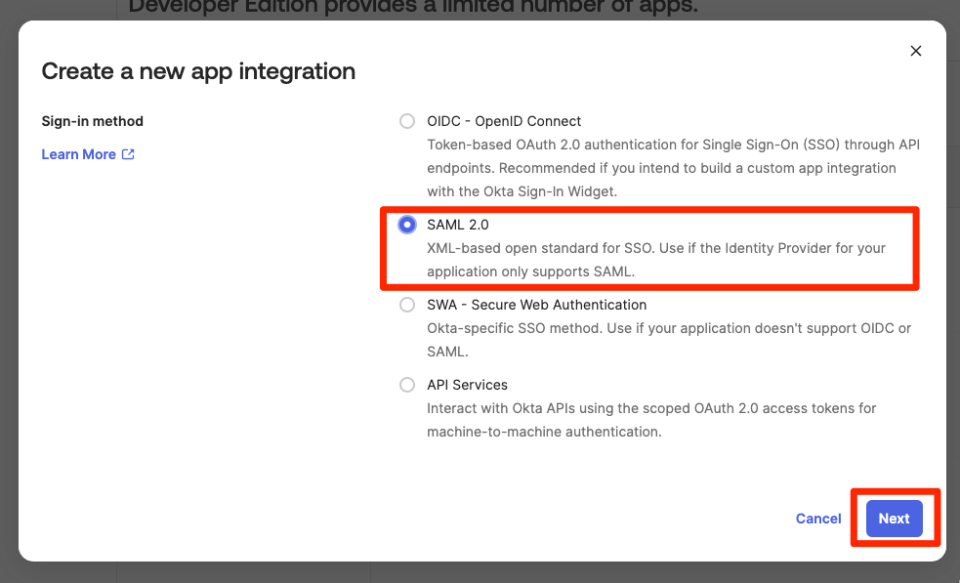Image resolution: width=960 pixels, height=583 pixels.
Task: Choose SWA - Secure Web Authentication
Action: [x=407, y=304]
